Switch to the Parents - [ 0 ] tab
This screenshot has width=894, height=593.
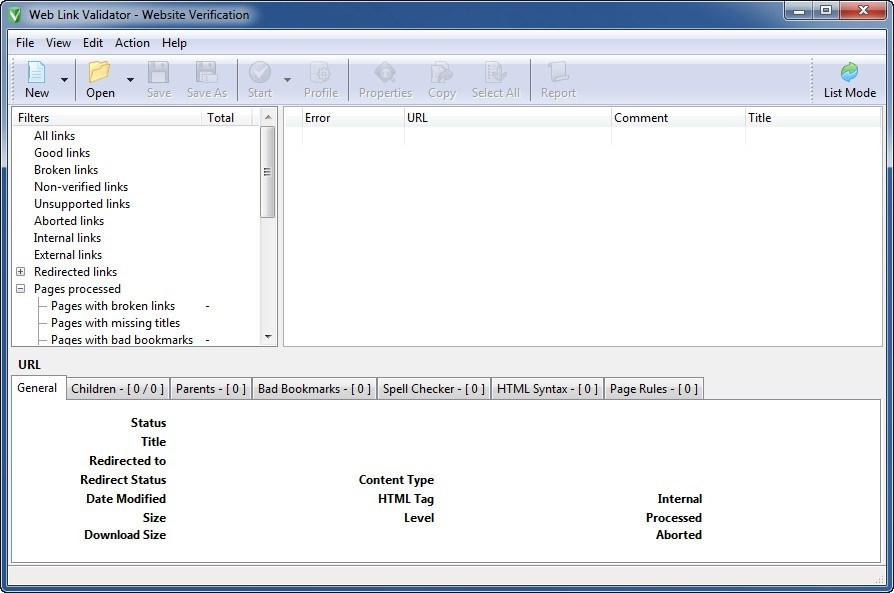[211, 389]
